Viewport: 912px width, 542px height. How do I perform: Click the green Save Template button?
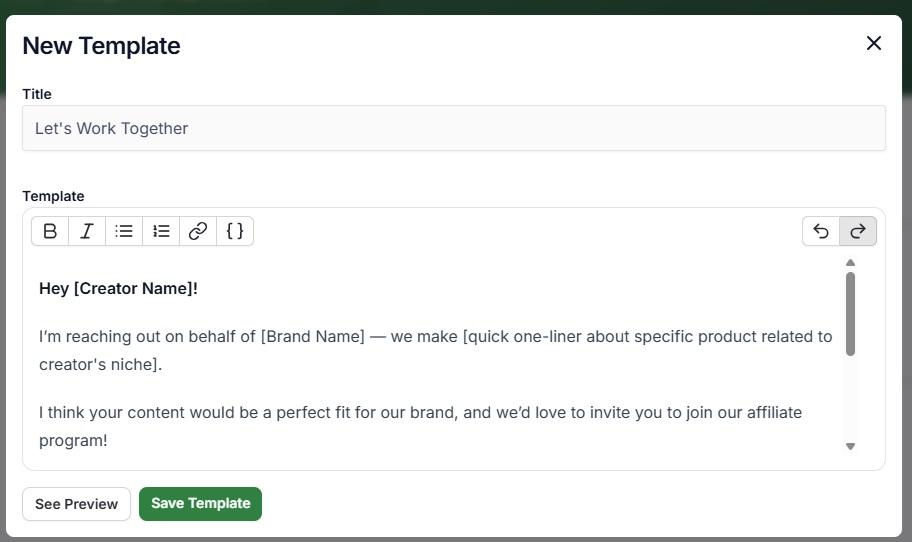[201, 504]
